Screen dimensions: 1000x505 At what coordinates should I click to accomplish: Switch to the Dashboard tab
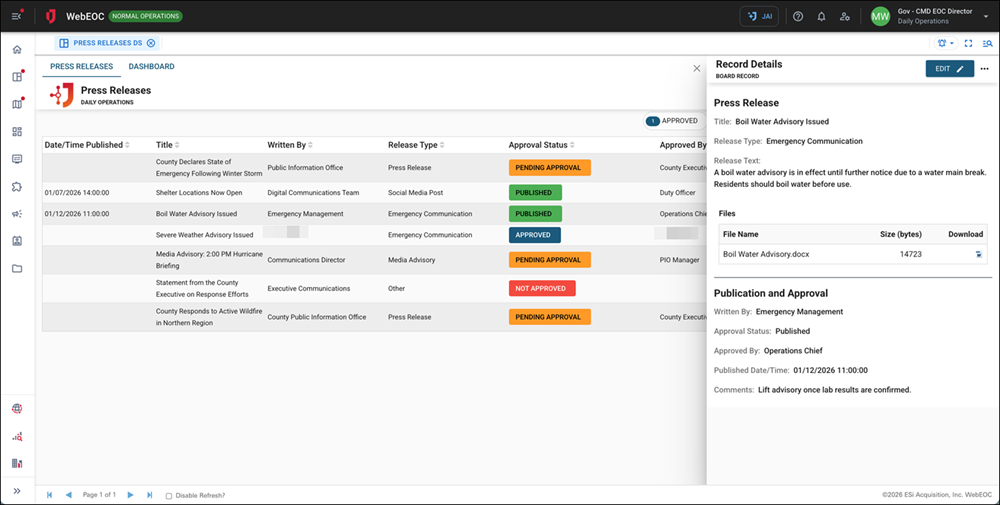click(x=151, y=67)
